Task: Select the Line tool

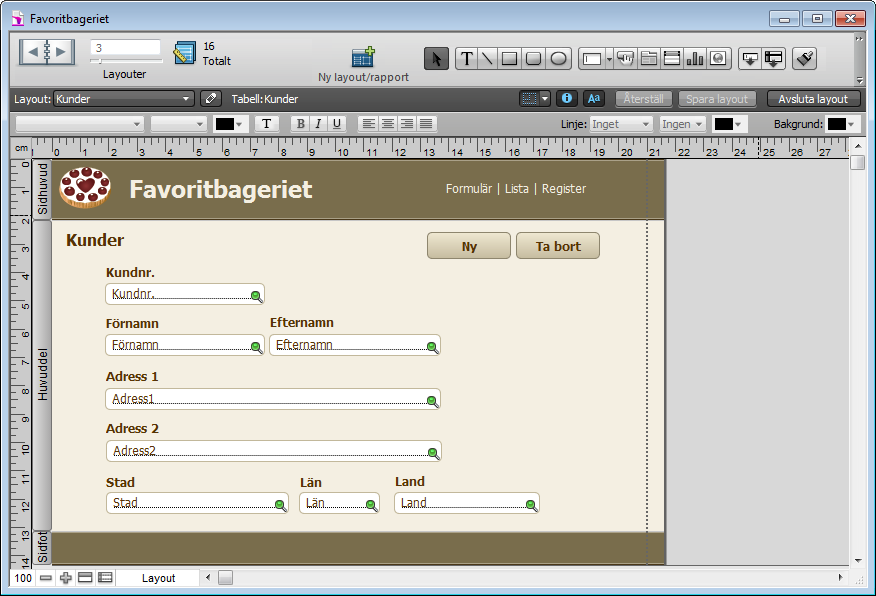Action: [487, 59]
